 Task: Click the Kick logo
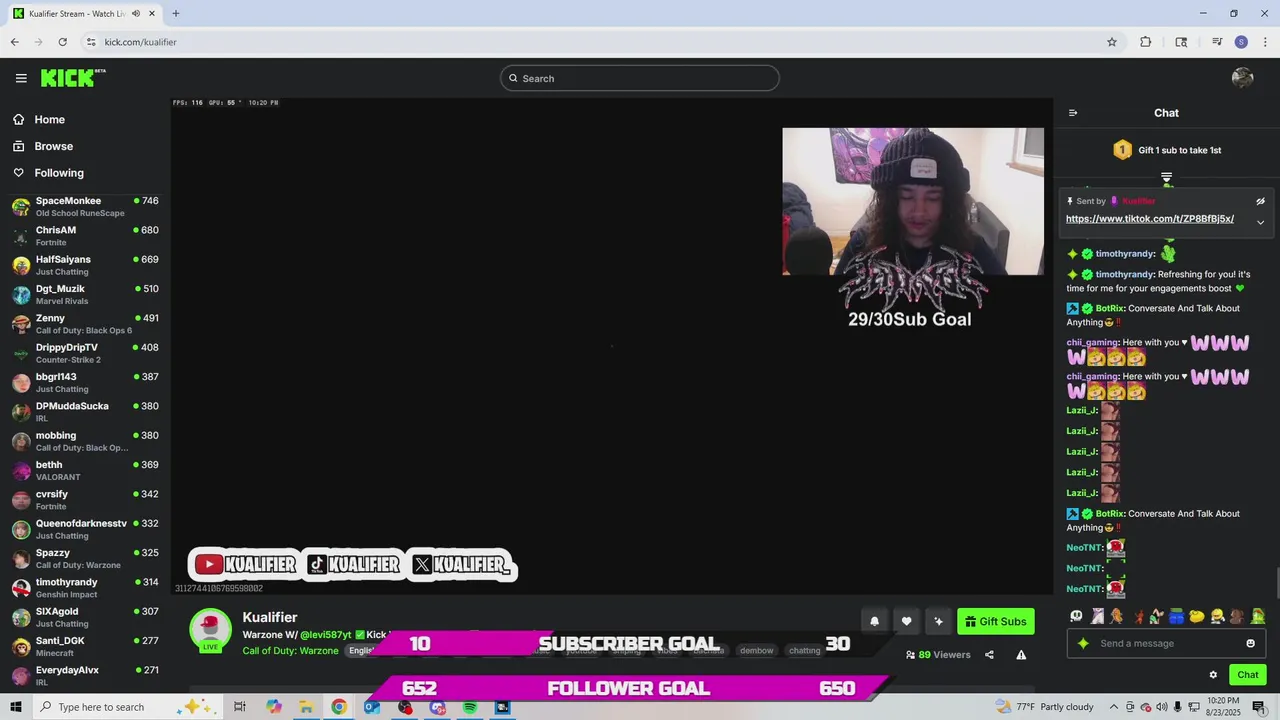click(x=72, y=78)
